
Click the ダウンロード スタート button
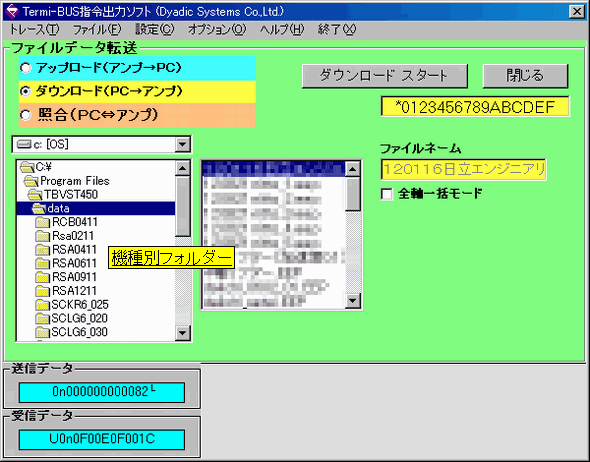tap(385, 76)
